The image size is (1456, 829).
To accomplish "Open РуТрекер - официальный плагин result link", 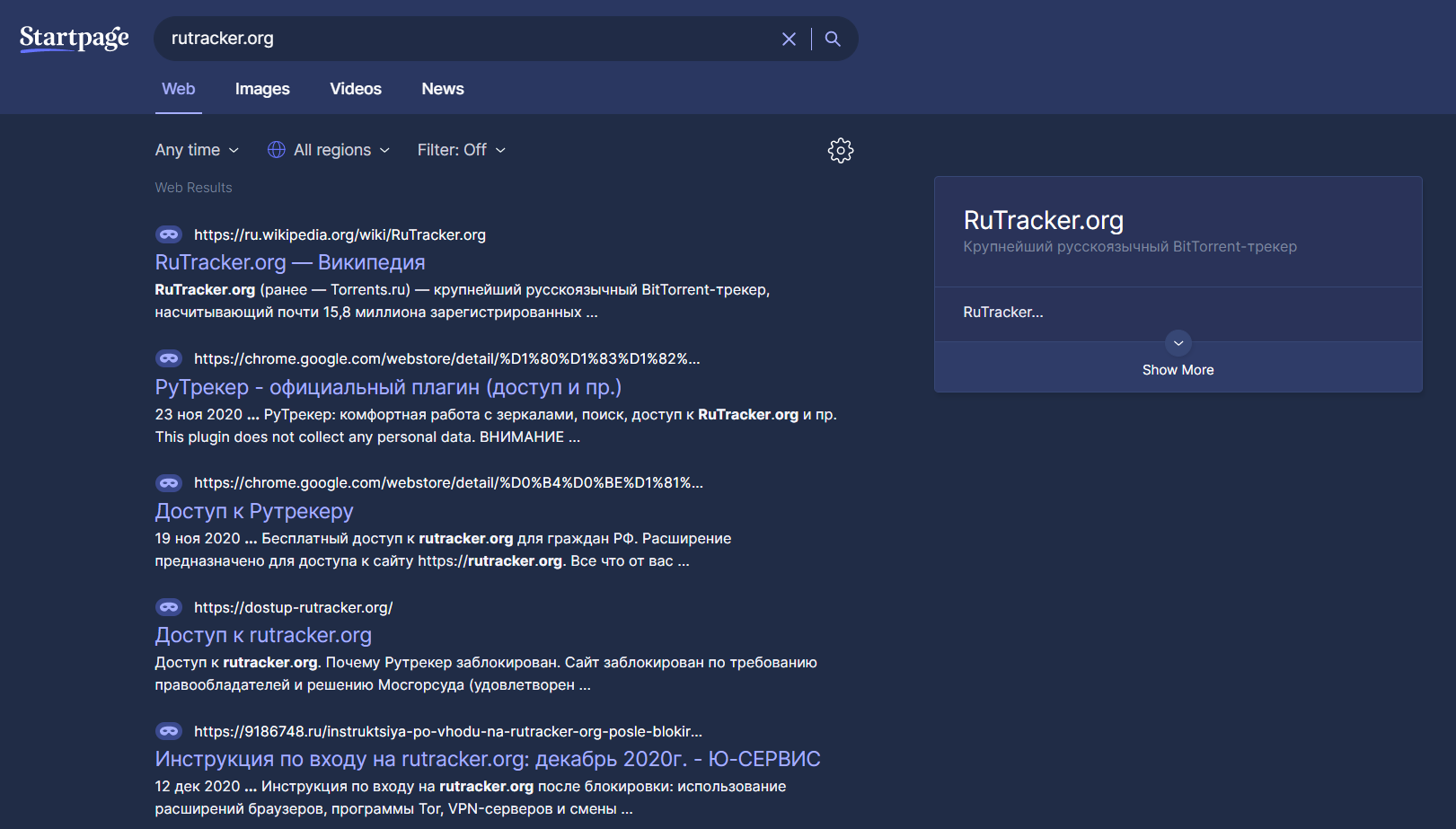I will click(388, 387).
